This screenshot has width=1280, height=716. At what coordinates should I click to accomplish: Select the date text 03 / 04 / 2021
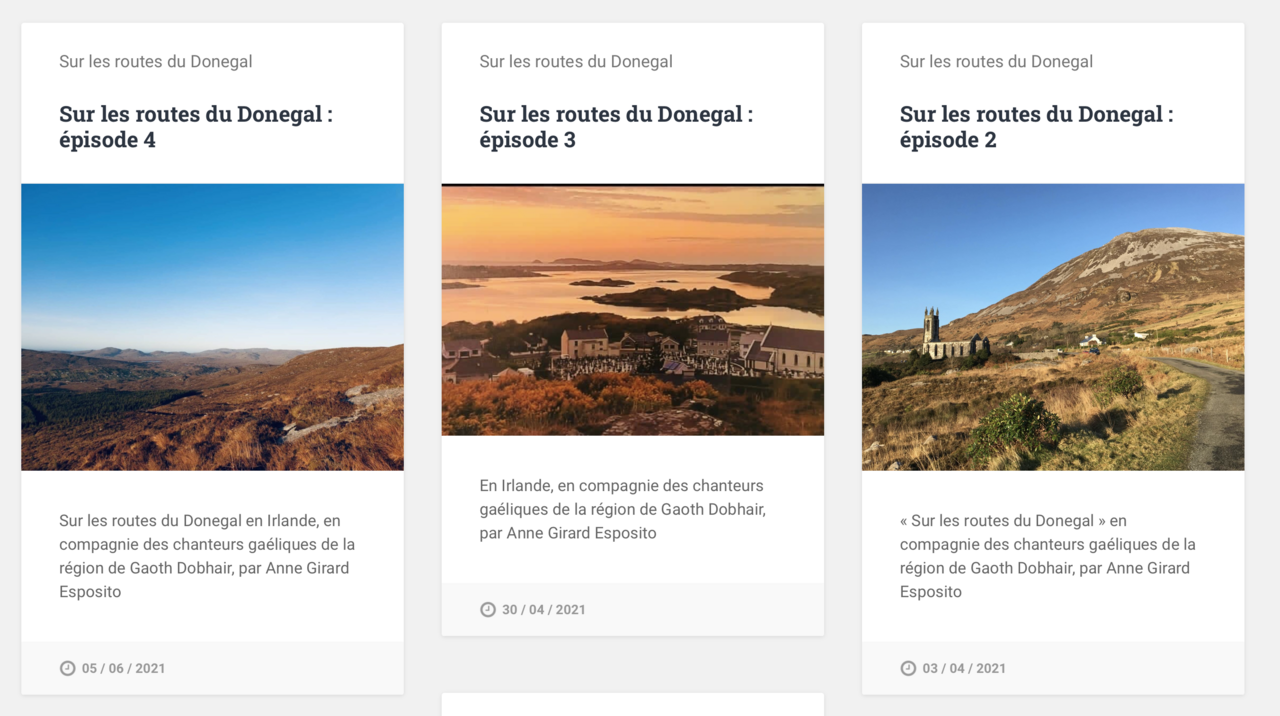pyautogui.click(x=964, y=668)
